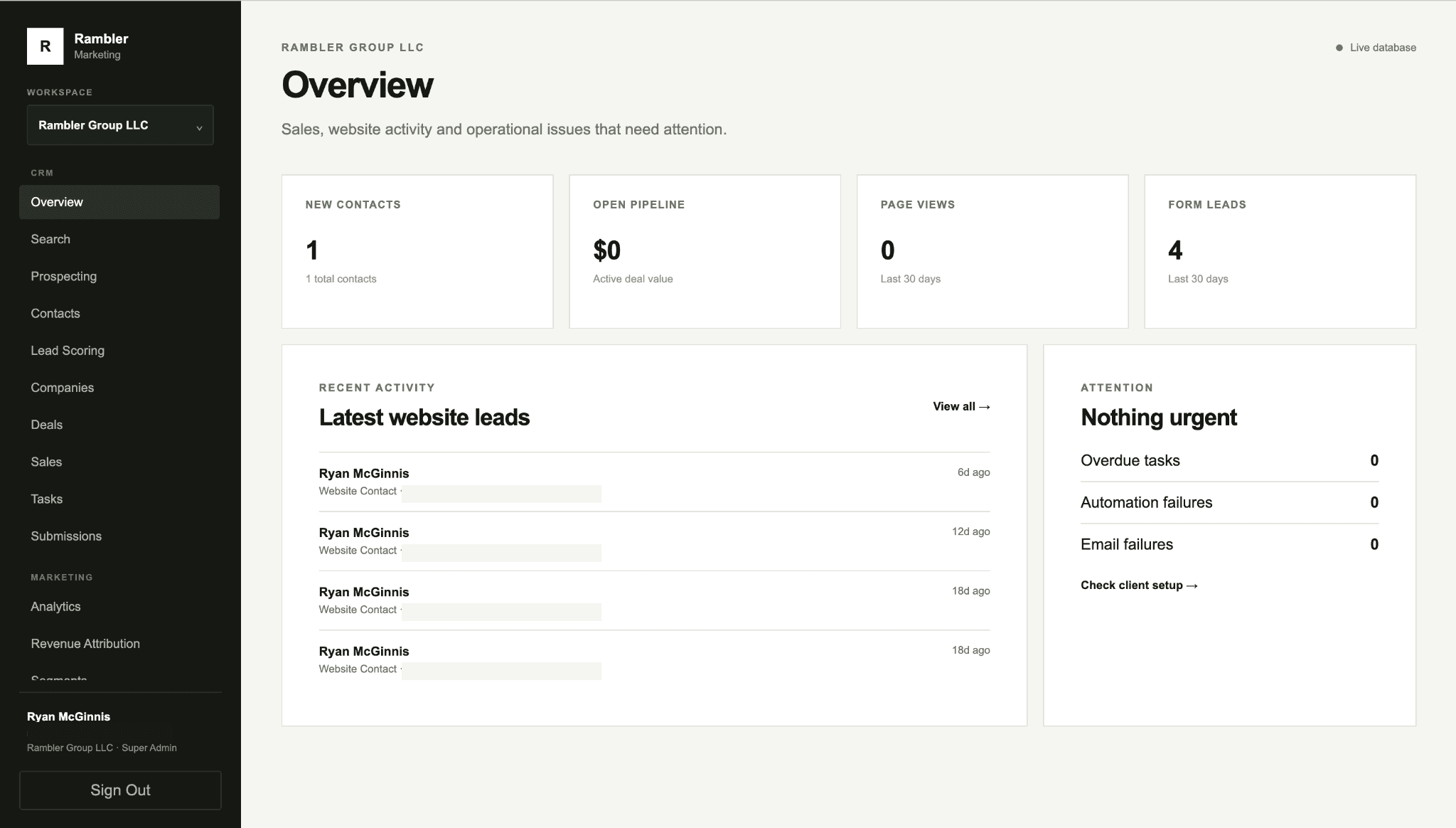Click the New Contacts stat card
The width and height of the screenshot is (1456, 828).
417,252
